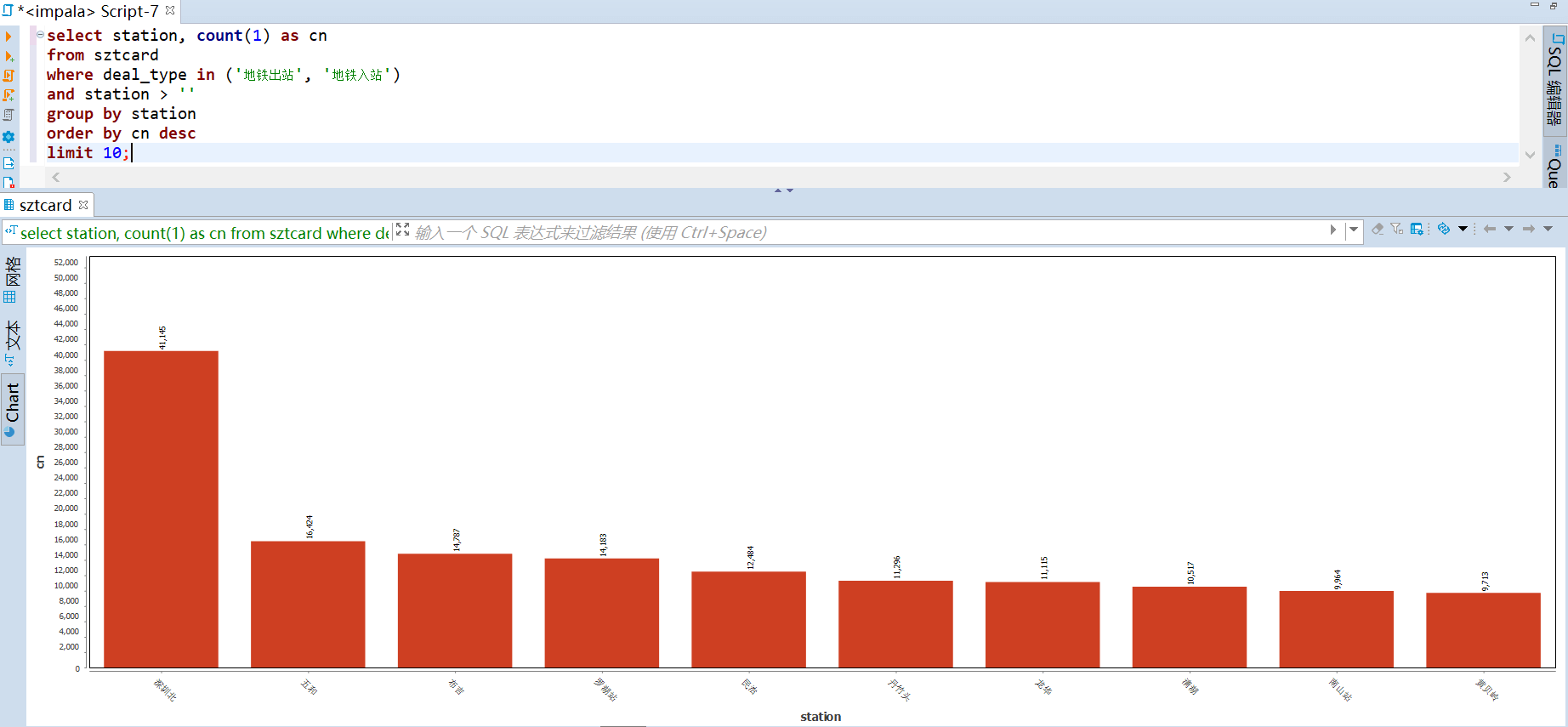Viewport: 1568px width, 727px height.
Task: Click the editor vertical scroll down arrow
Action: [x=1530, y=155]
